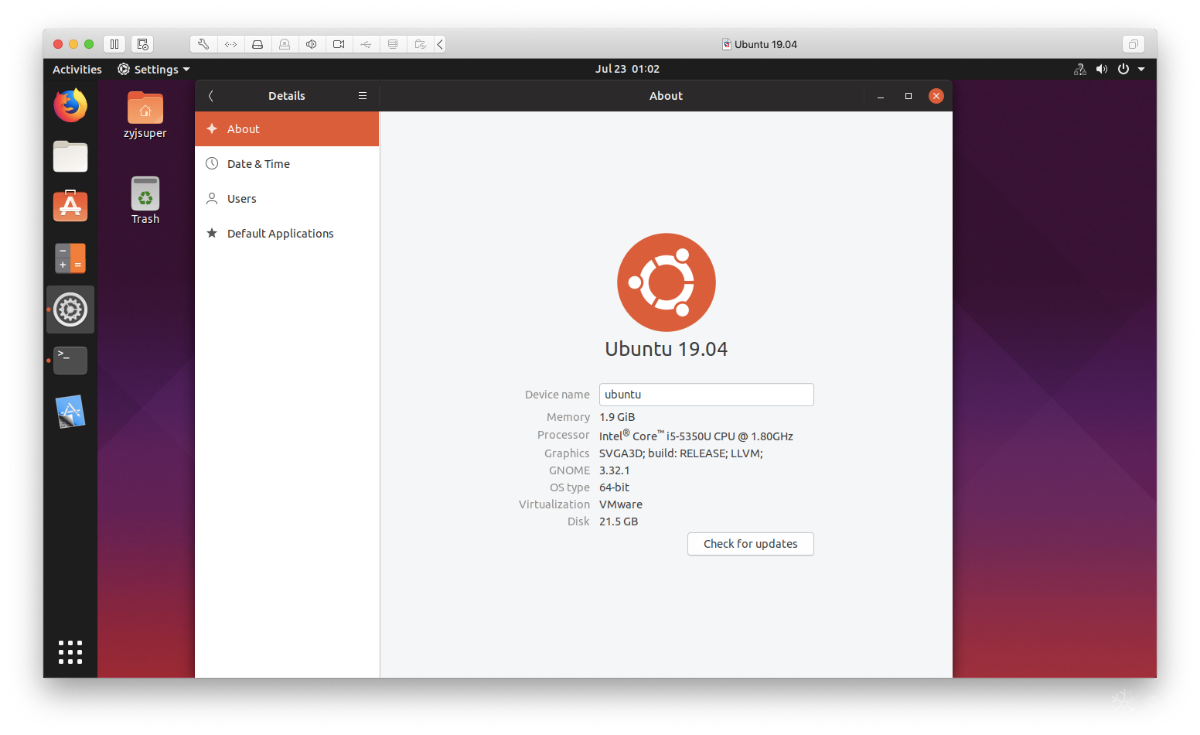Click the Settings gear in the dock
This screenshot has width=1200, height=735.
[x=70, y=310]
